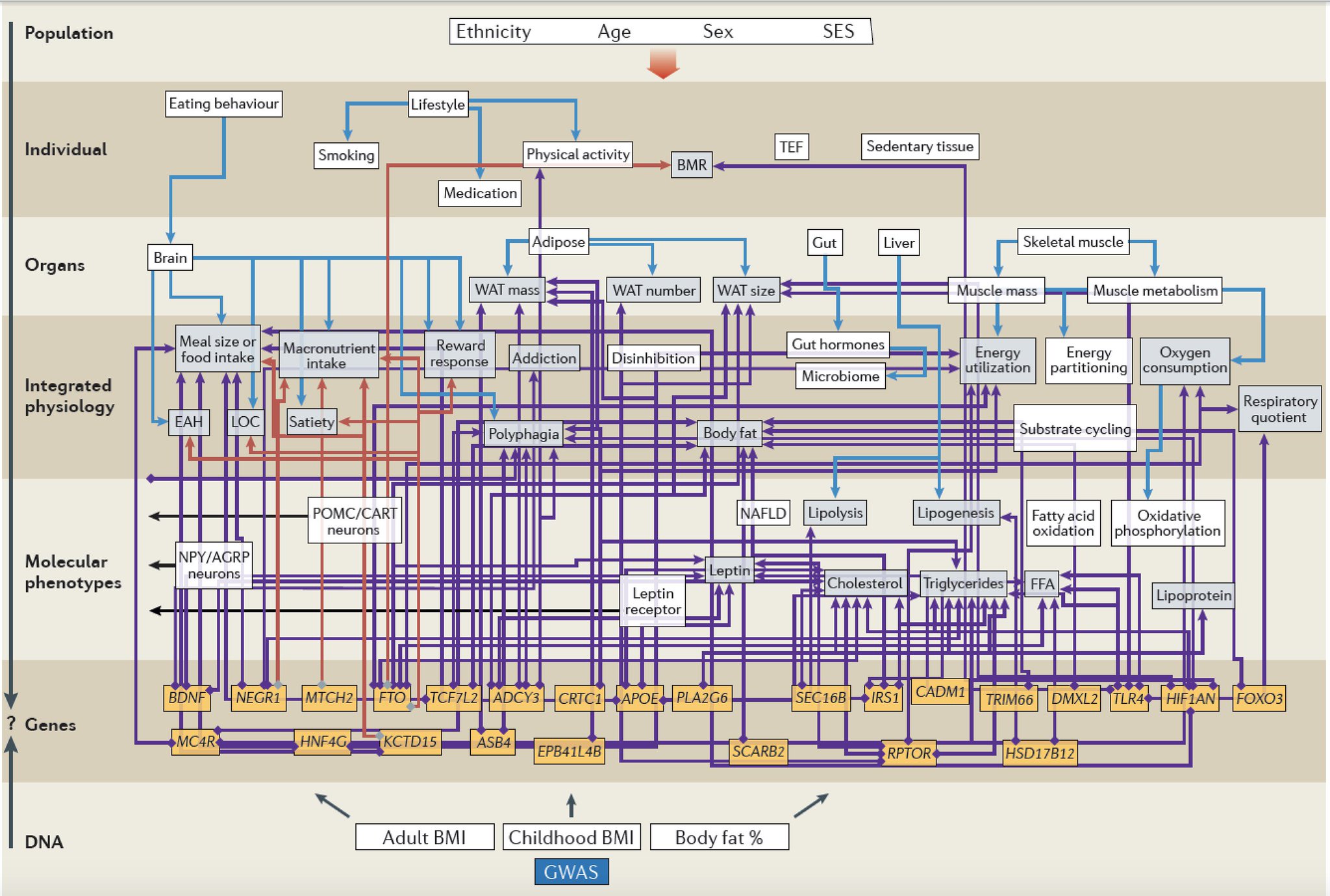This screenshot has height=896, width=1330.
Task: Select the Leptin receptor node
Action: tap(653, 601)
